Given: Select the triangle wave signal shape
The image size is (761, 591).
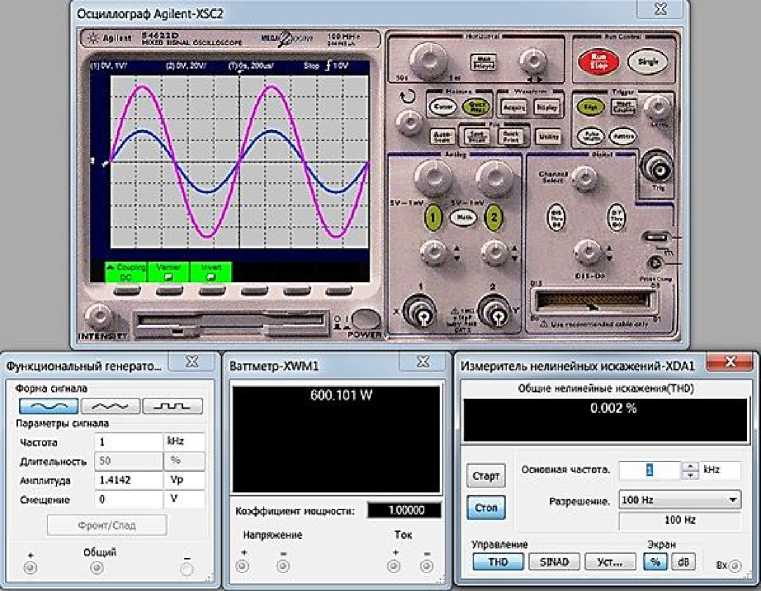Looking at the screenshot, I should pos(110,407).
